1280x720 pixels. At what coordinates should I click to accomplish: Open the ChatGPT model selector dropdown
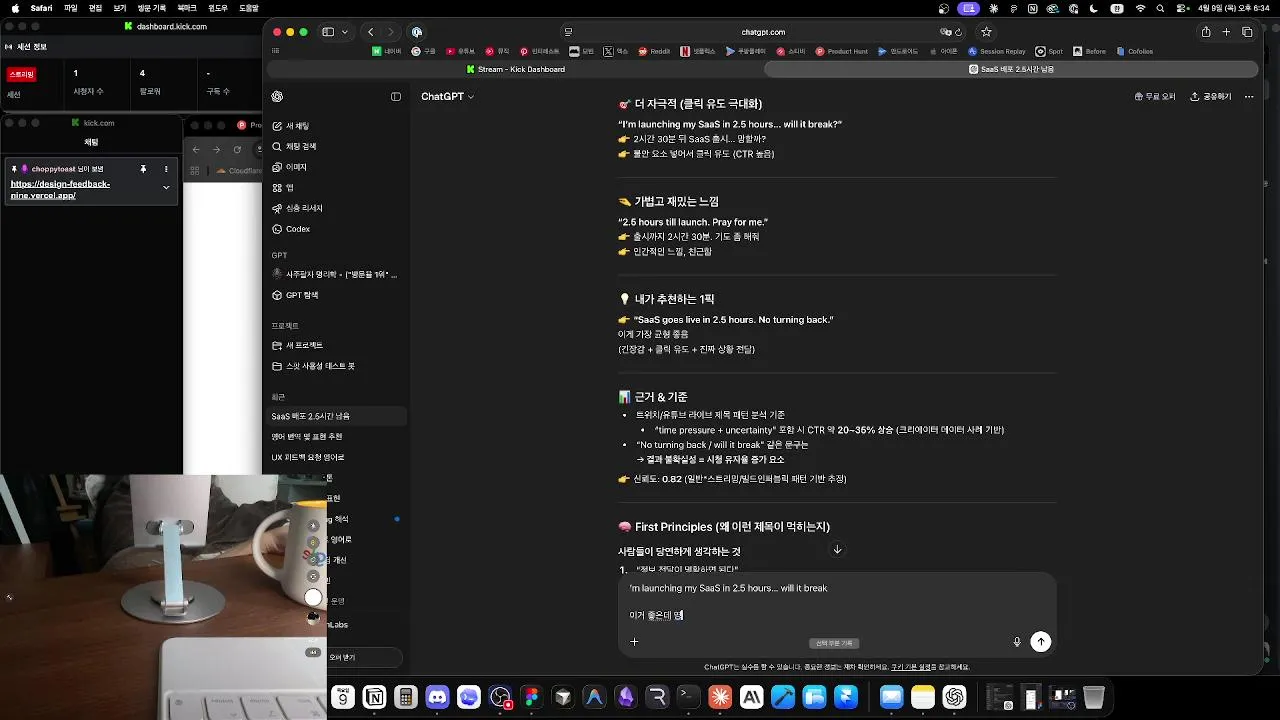(447, 97)
